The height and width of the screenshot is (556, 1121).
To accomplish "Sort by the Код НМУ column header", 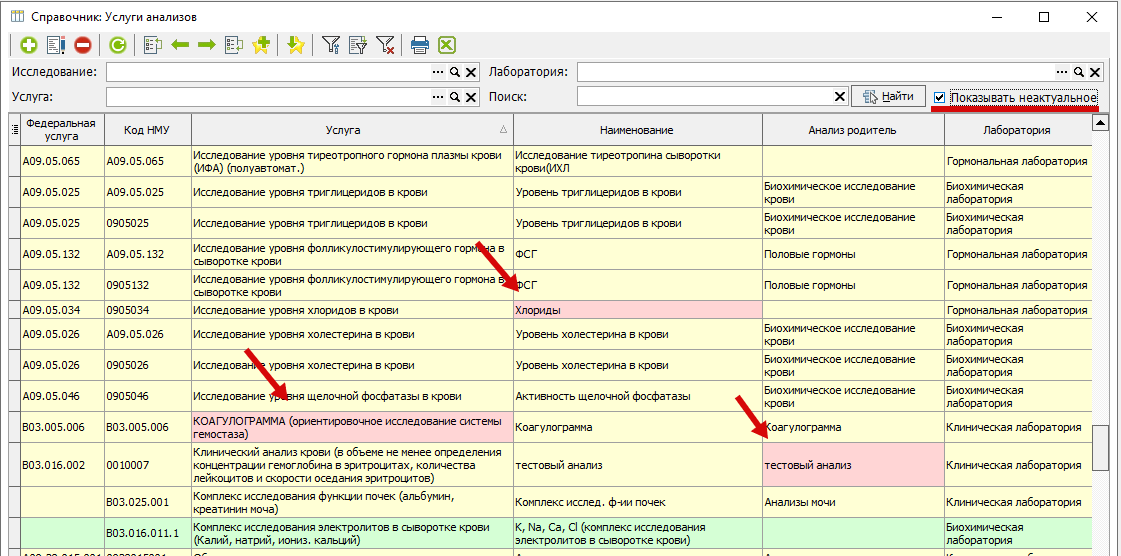I will (x=147, y=130).
